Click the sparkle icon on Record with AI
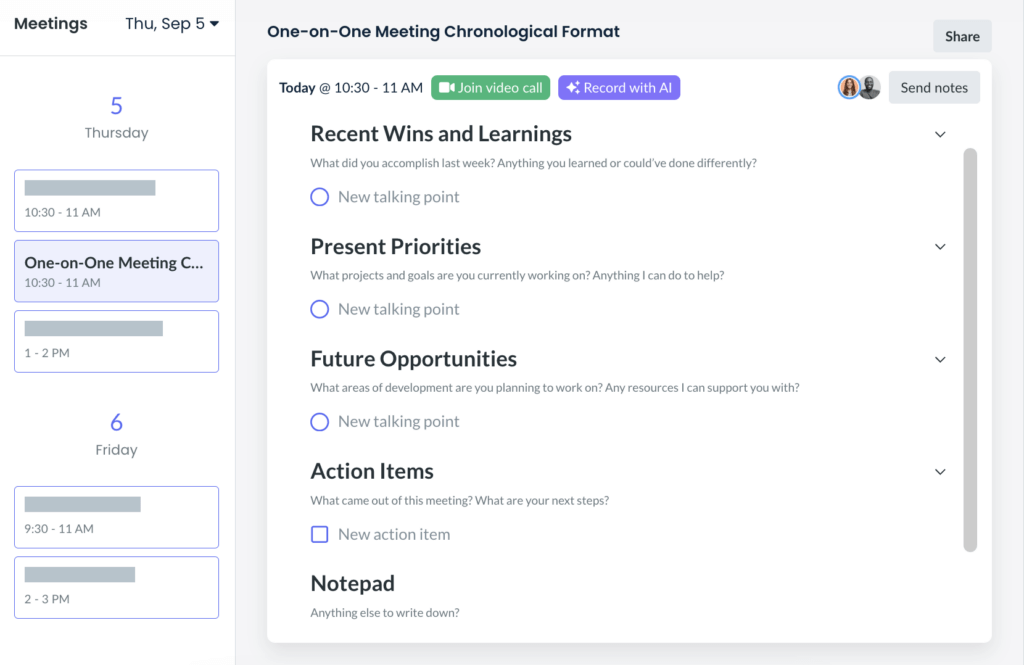This screenshot has height=665, width=1024. 573,88
